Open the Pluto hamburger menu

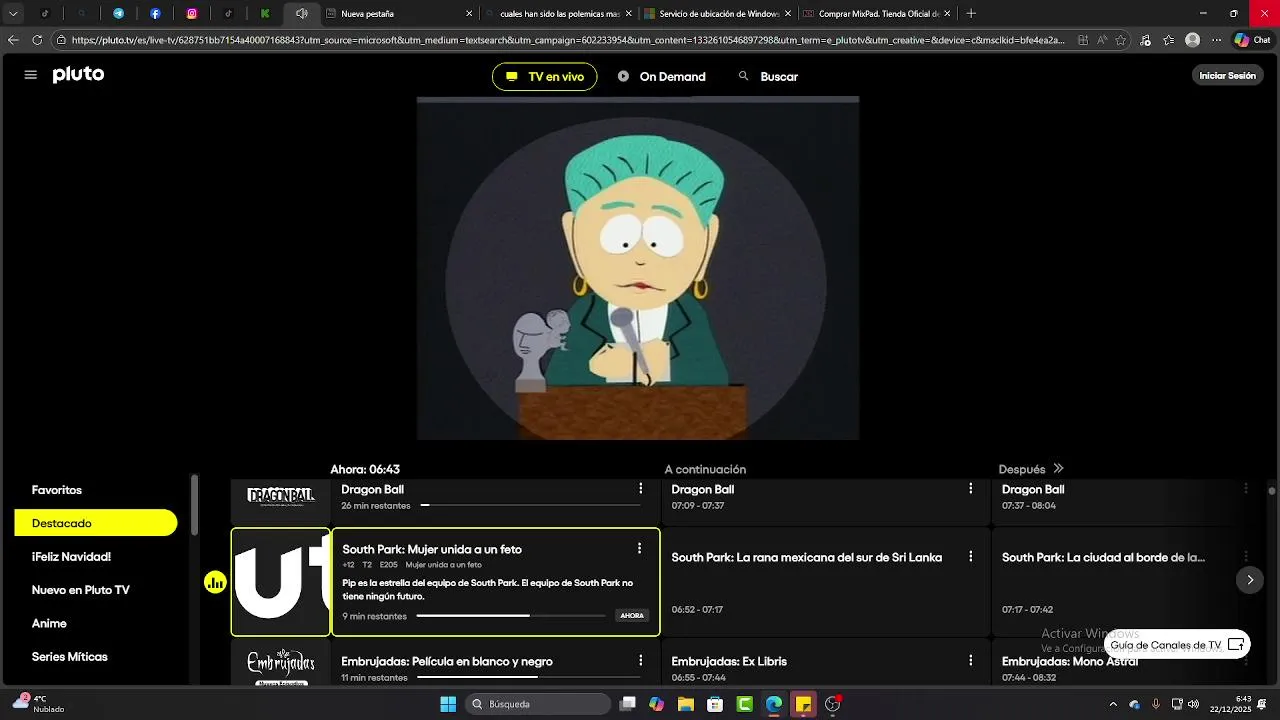coord(31,75)
